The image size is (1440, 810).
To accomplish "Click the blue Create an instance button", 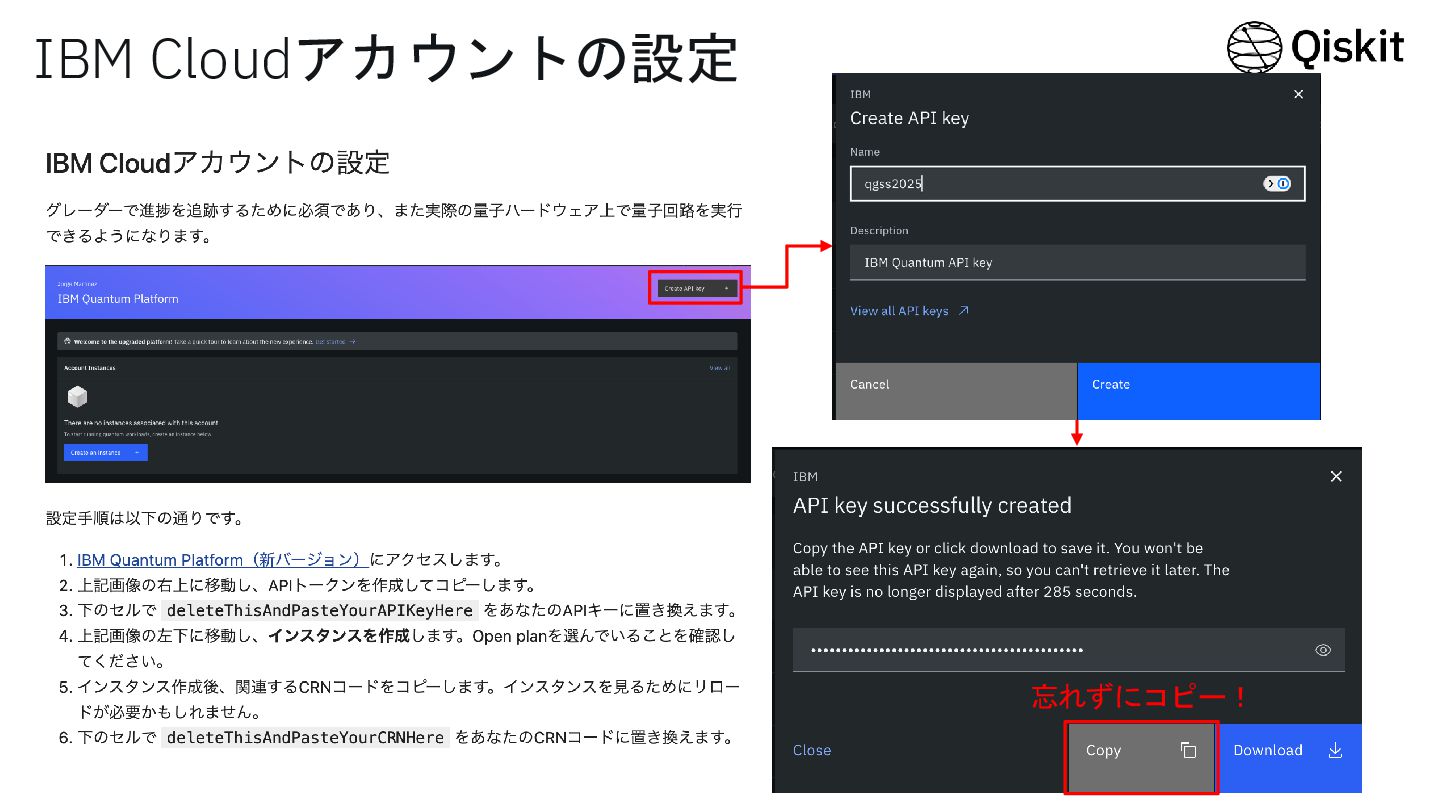I will click(x=106, y=453).
